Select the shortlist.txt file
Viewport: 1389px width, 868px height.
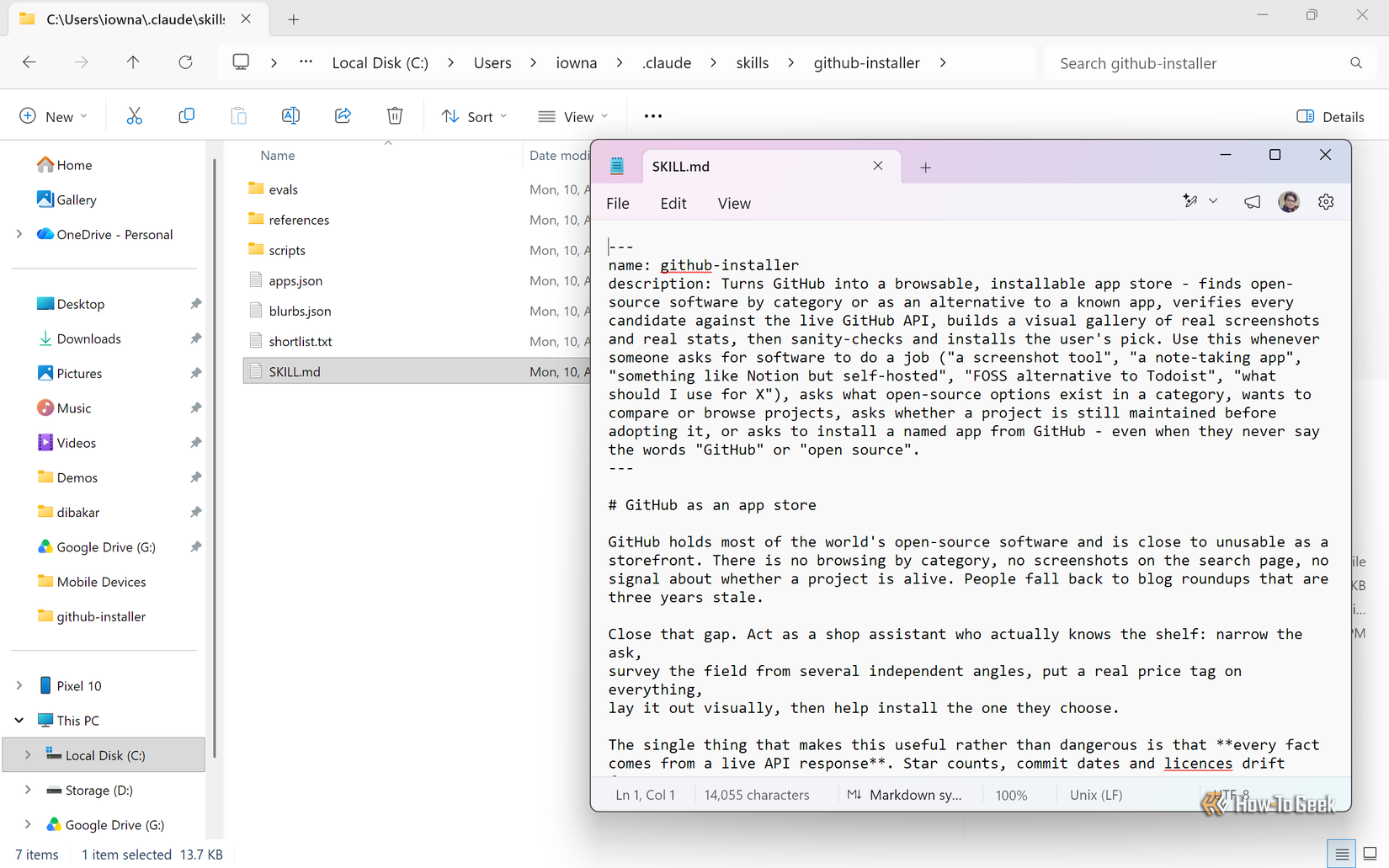(x=301, y=341)
